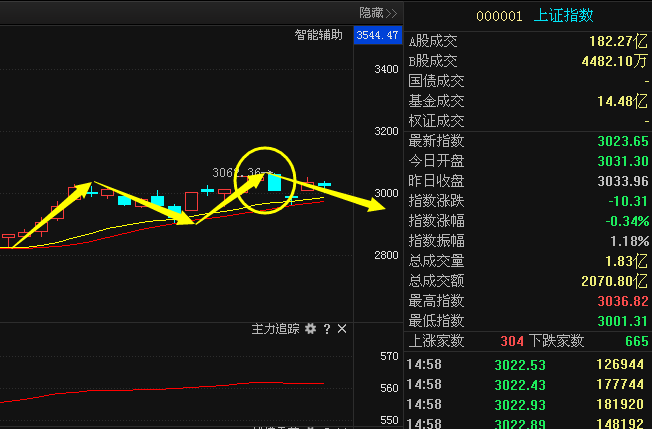Viewport: 652px width, 429px height.
Task: Click the 上证指数 index name
Action: [x=565, y=15]
